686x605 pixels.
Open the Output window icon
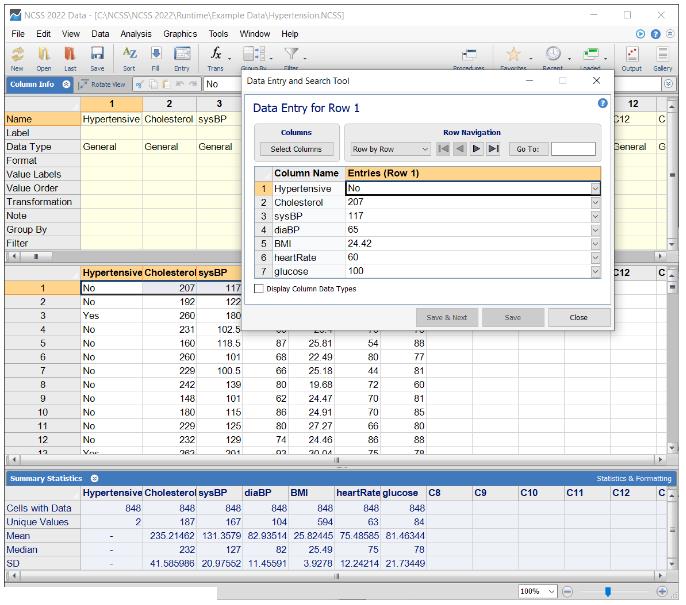[632, 55]
